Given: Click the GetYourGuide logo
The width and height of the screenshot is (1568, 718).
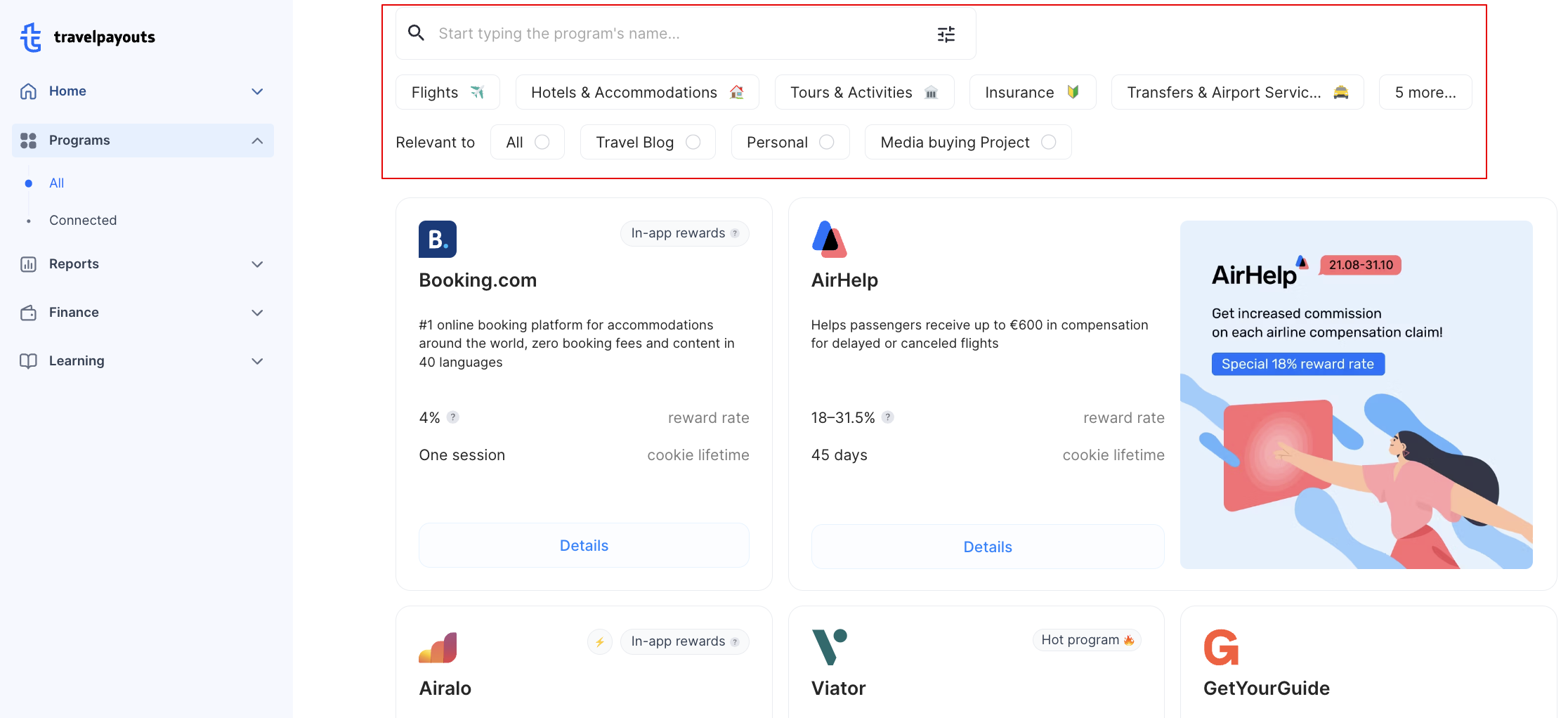Looking at the screenshot, I should pos(1221,647).
